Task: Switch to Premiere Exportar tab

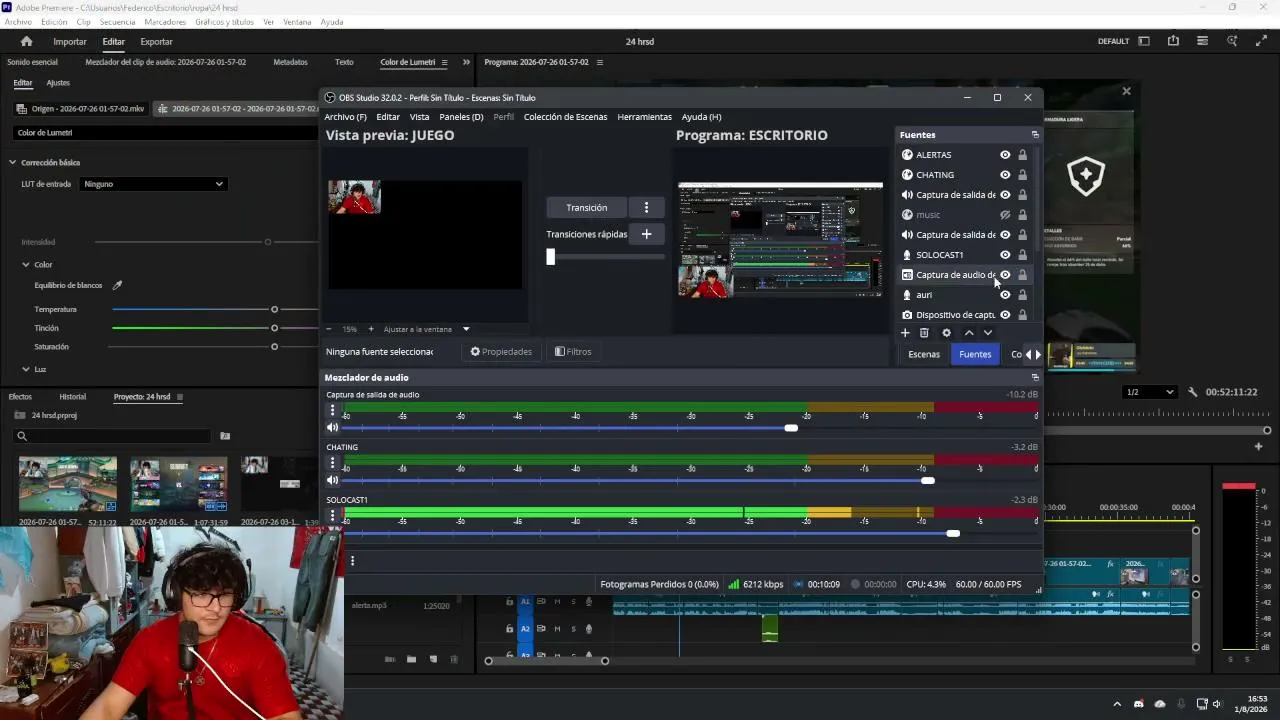Action: click(x=156, y=41)
